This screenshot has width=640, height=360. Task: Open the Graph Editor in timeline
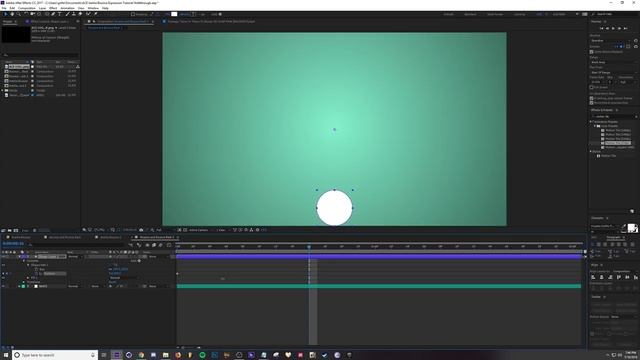[x=169, y=245]
